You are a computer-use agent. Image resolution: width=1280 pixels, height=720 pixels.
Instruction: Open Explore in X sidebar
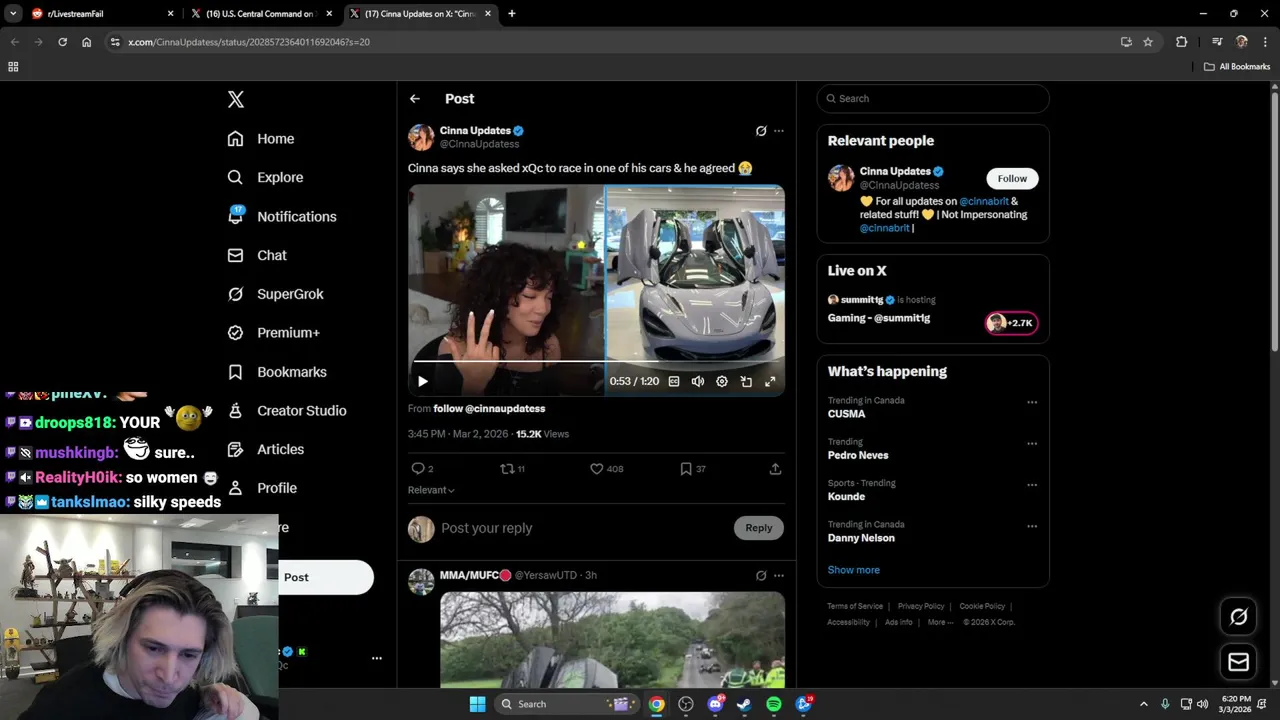[x=265, y=177]
